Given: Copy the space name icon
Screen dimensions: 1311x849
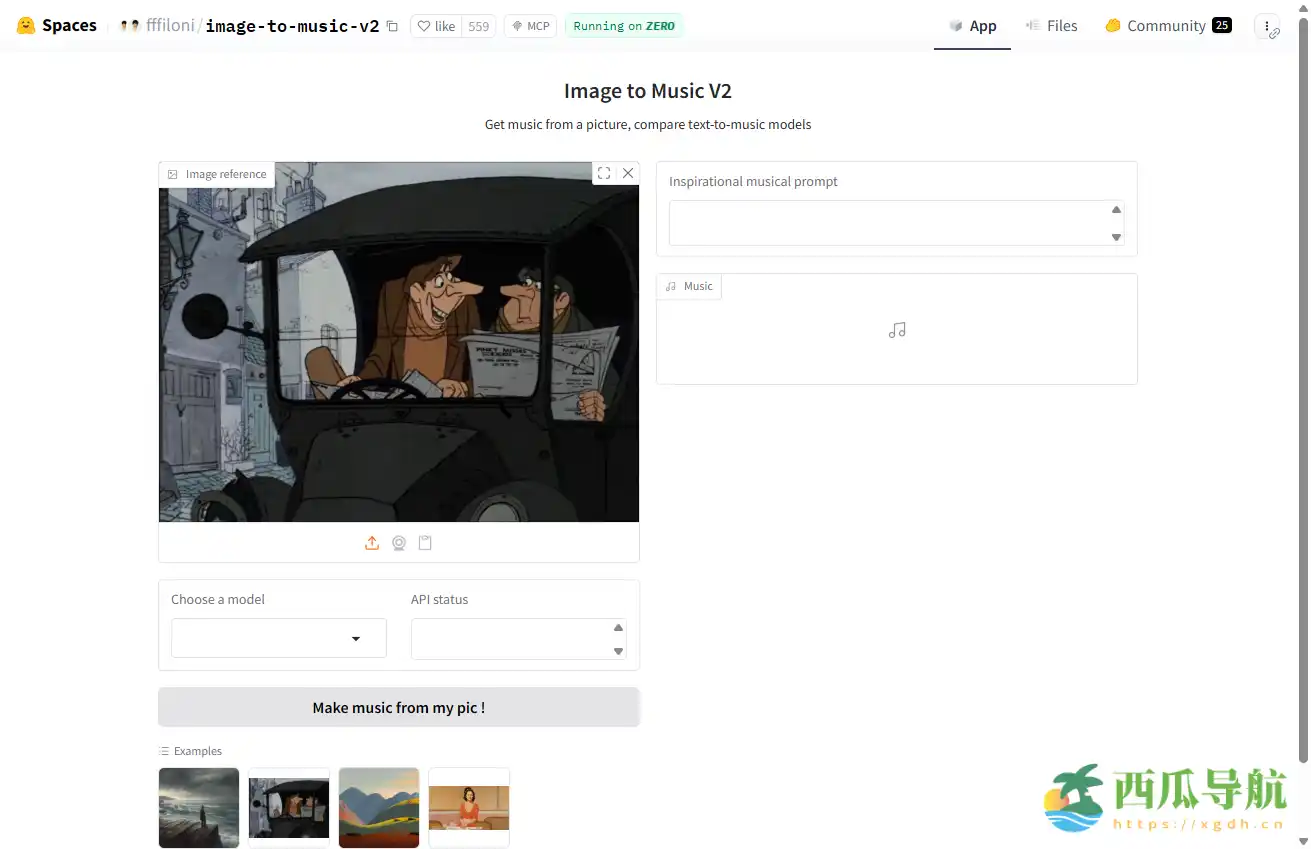Looking at the screenshot, I should pyautogui.click(x=392, y=26).
